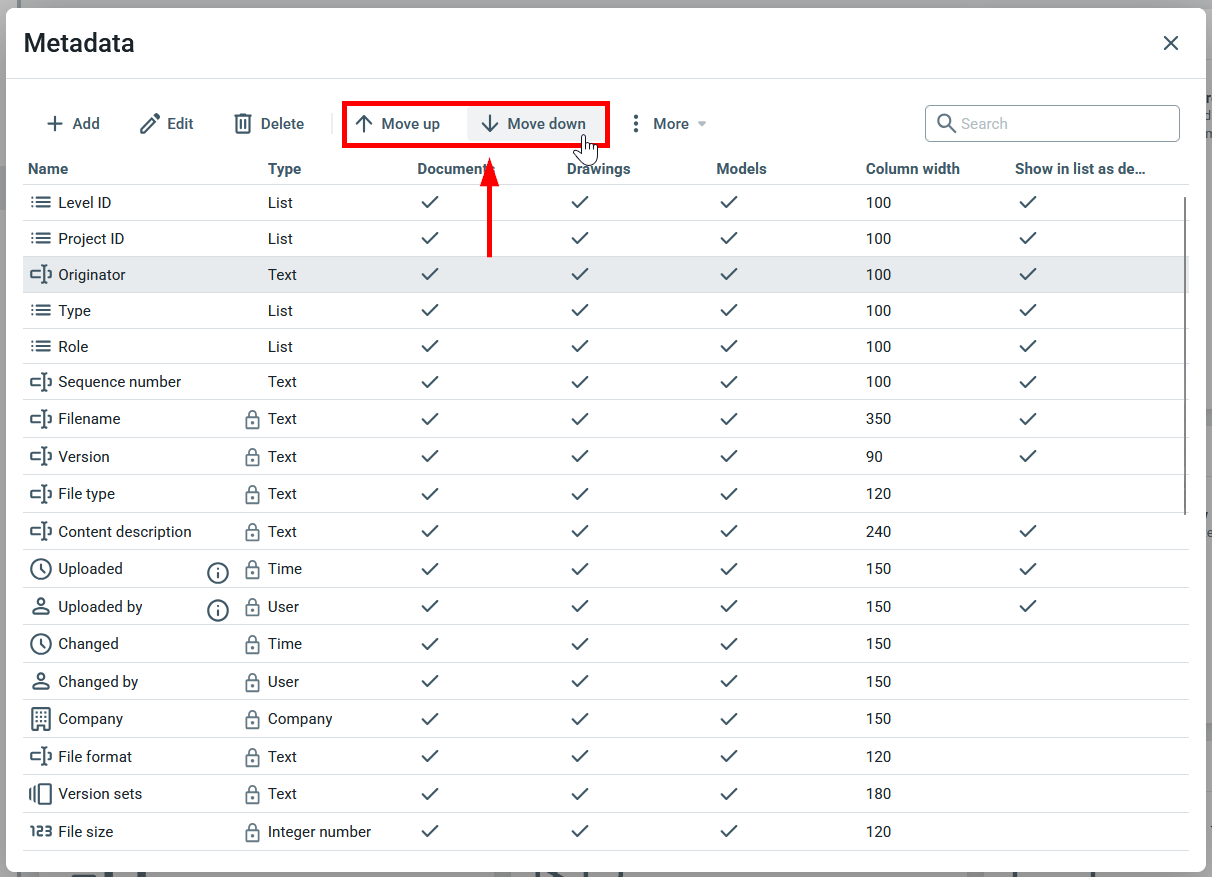
Task: Select the Sequence number row
Action: point(120,382)
